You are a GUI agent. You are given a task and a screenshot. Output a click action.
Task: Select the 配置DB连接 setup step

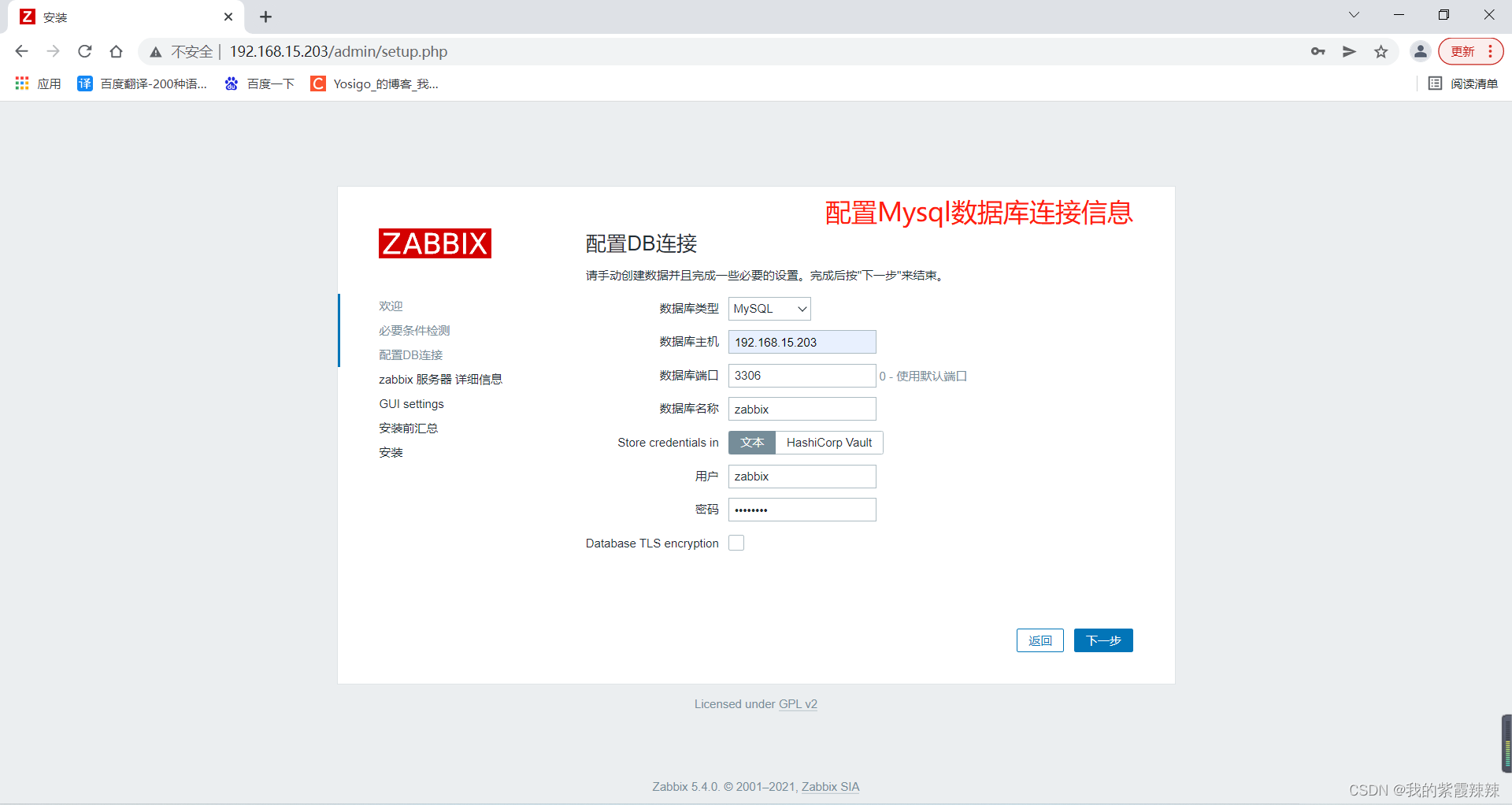[411, 355]
